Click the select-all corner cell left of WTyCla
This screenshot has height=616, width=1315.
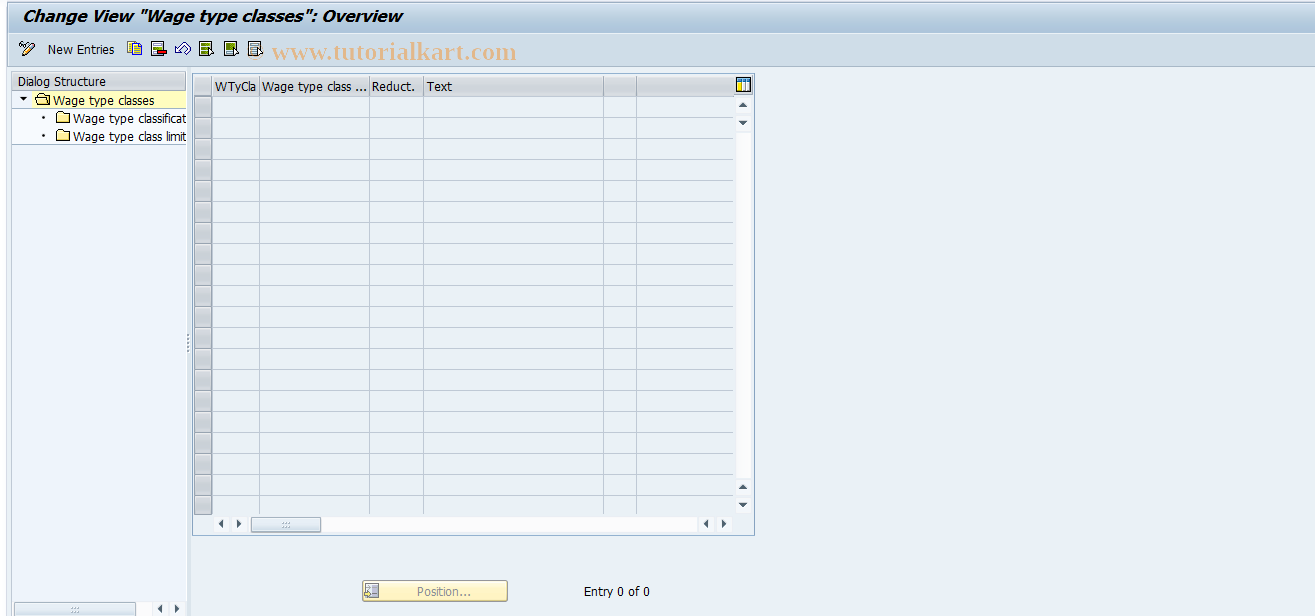tap(203, 86)
